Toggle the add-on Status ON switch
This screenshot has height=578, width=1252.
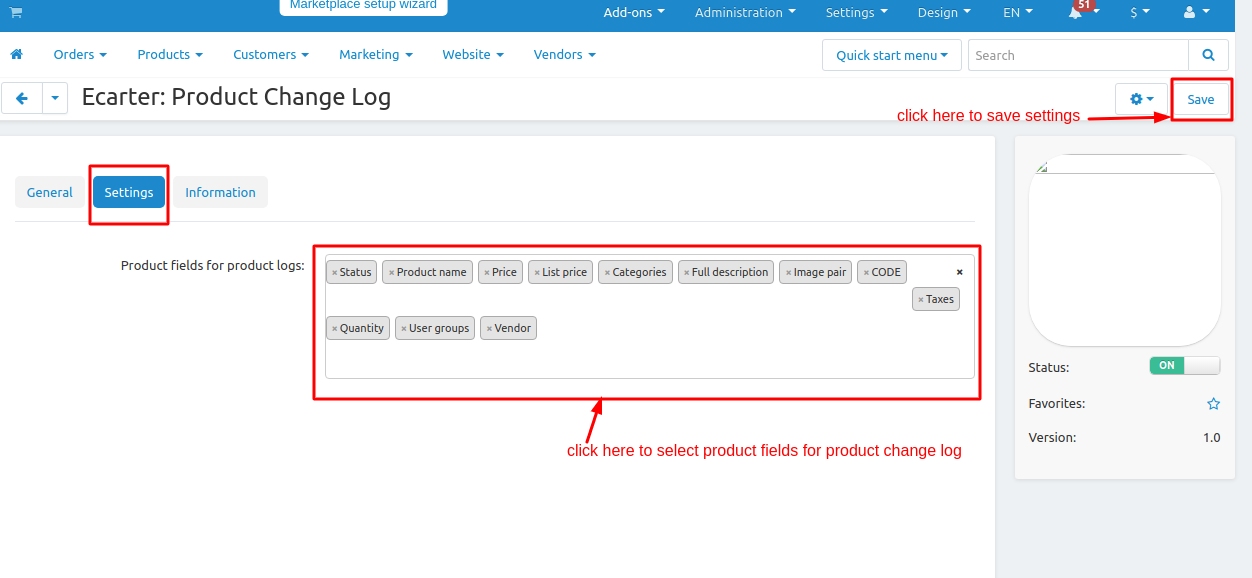tap(1185, 366)
